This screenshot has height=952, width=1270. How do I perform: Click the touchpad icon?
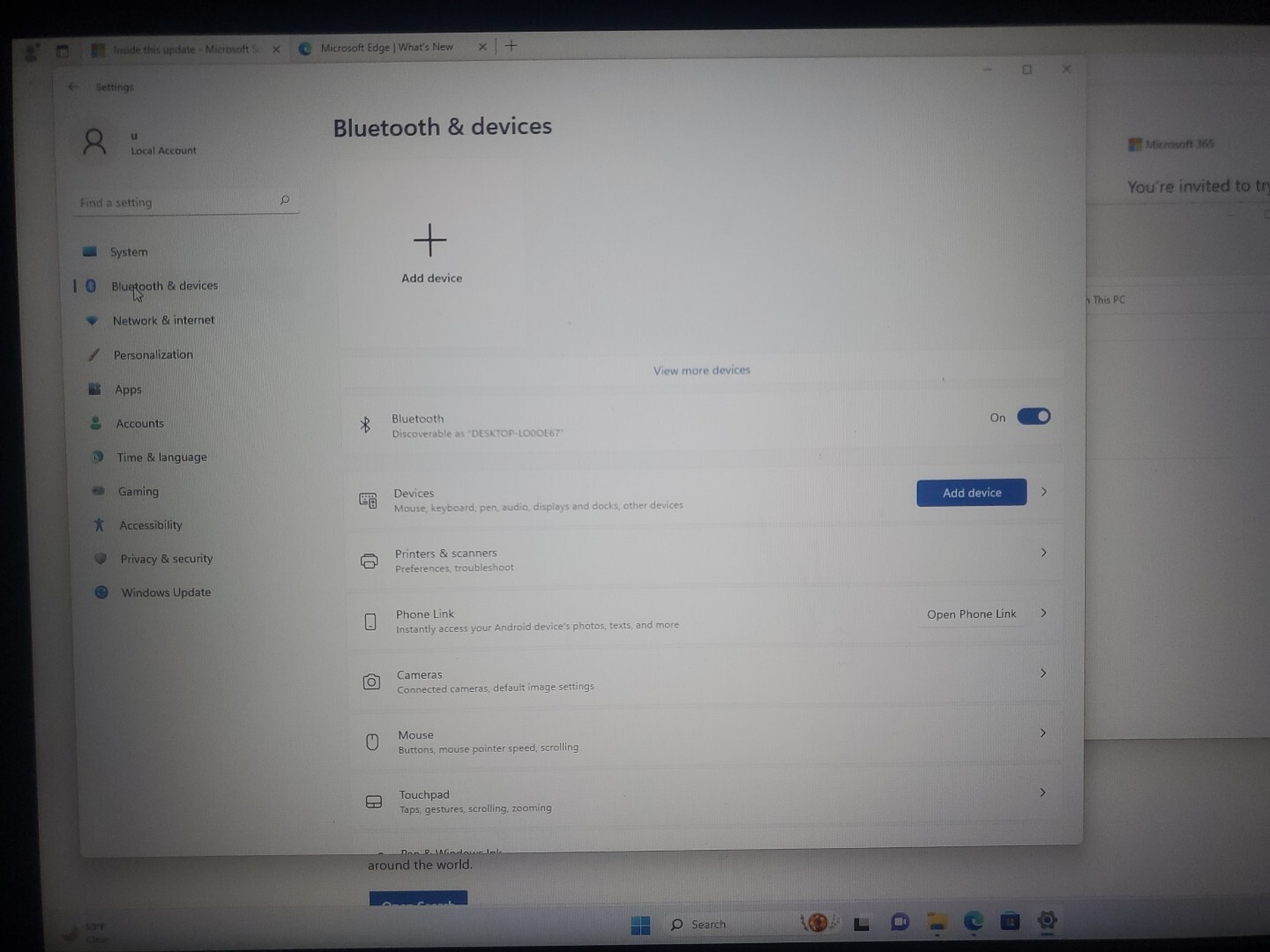point(374,802)
